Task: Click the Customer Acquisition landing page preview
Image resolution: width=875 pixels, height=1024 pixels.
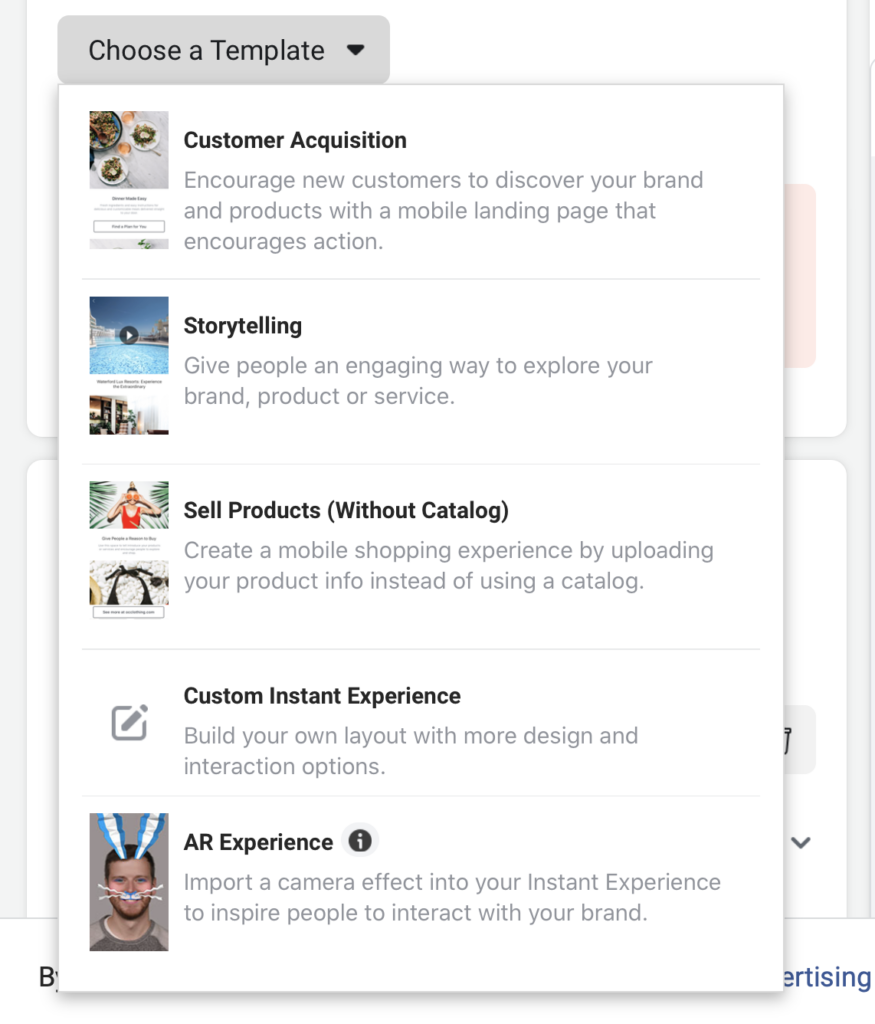Action: point(128,180)
